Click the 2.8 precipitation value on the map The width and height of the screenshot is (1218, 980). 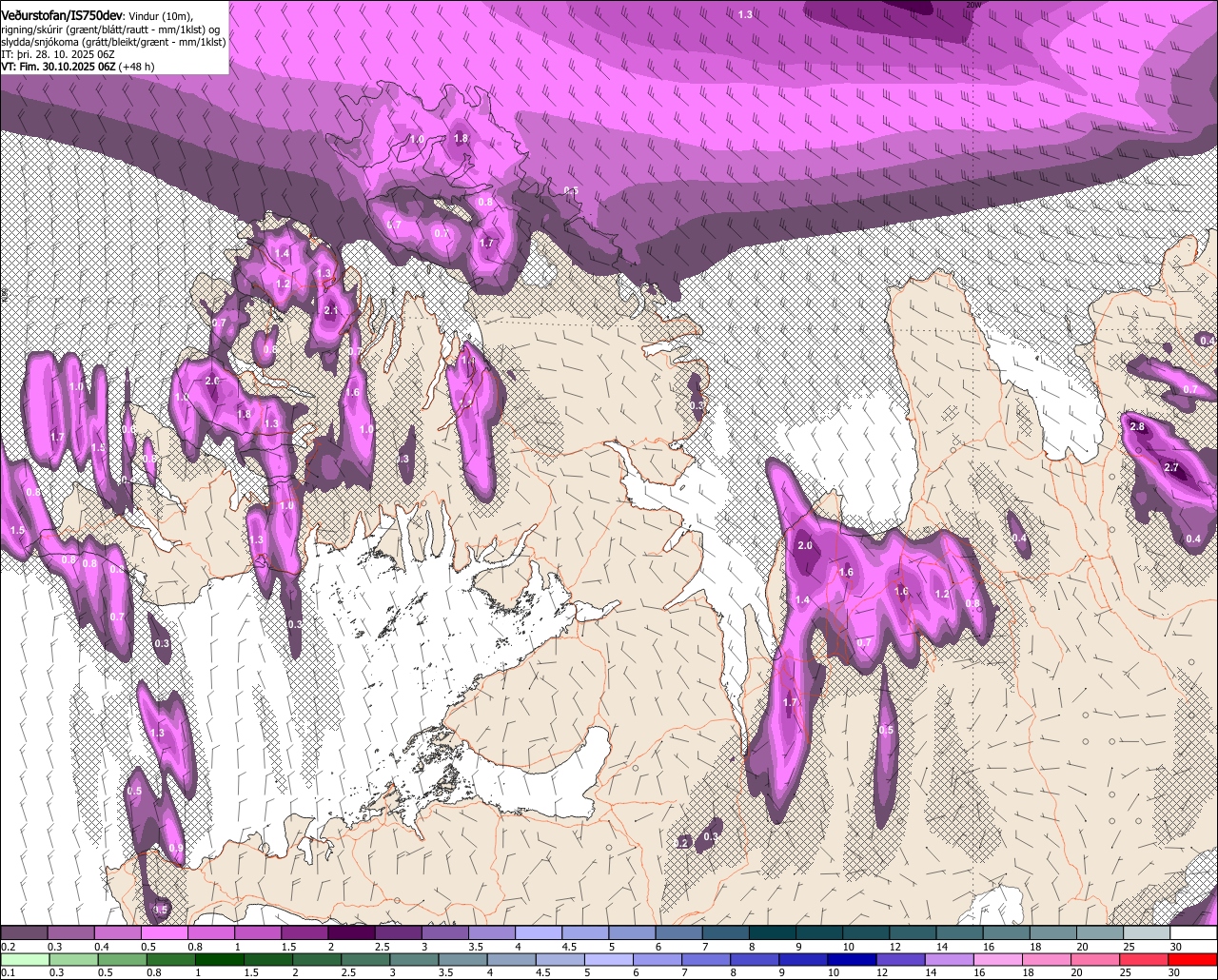point(1137,427)
